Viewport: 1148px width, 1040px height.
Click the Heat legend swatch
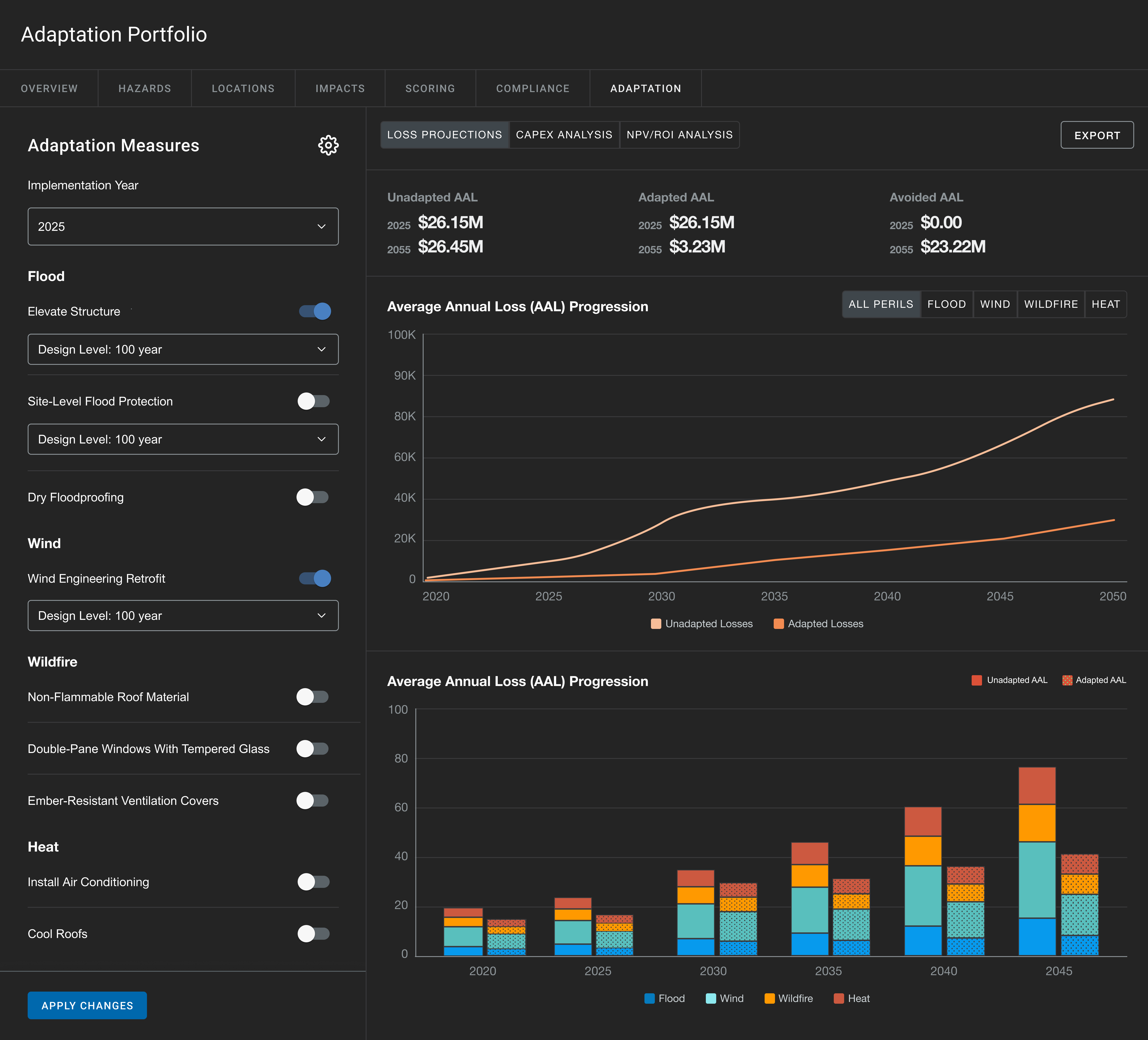click(838, 999)
